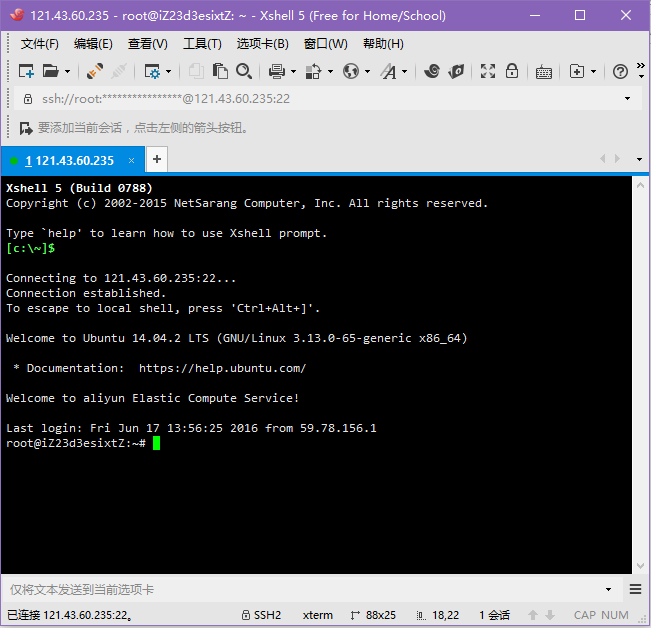Expand the New transfer dropdown arrow

[593, 72]
